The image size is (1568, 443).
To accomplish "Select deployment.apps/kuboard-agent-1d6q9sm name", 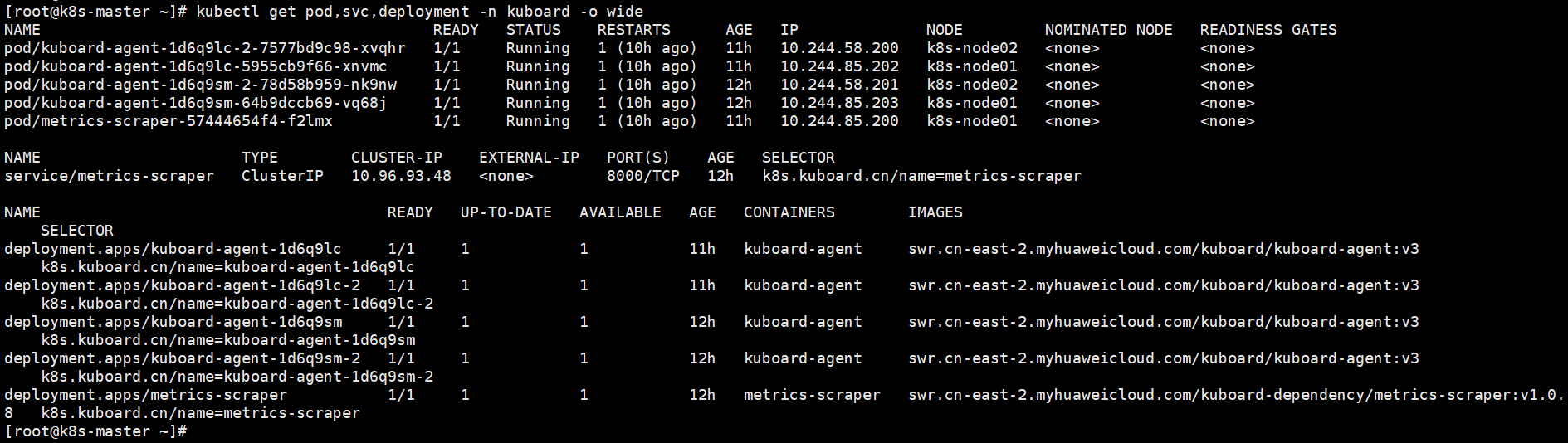I will pos(173,322).
